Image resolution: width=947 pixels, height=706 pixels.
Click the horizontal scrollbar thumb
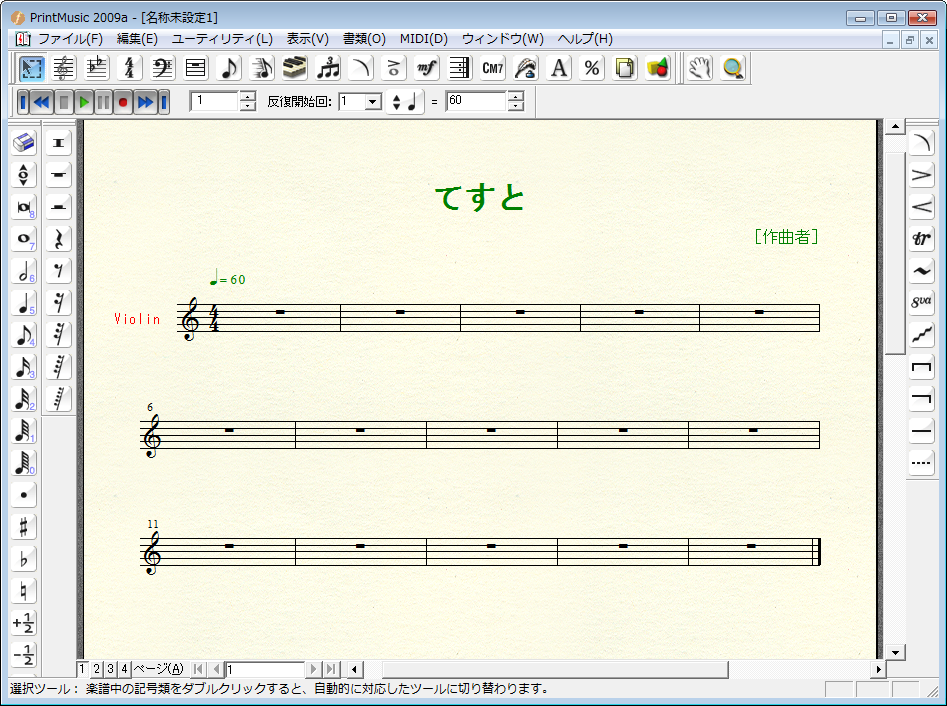(x=554, y=669)
